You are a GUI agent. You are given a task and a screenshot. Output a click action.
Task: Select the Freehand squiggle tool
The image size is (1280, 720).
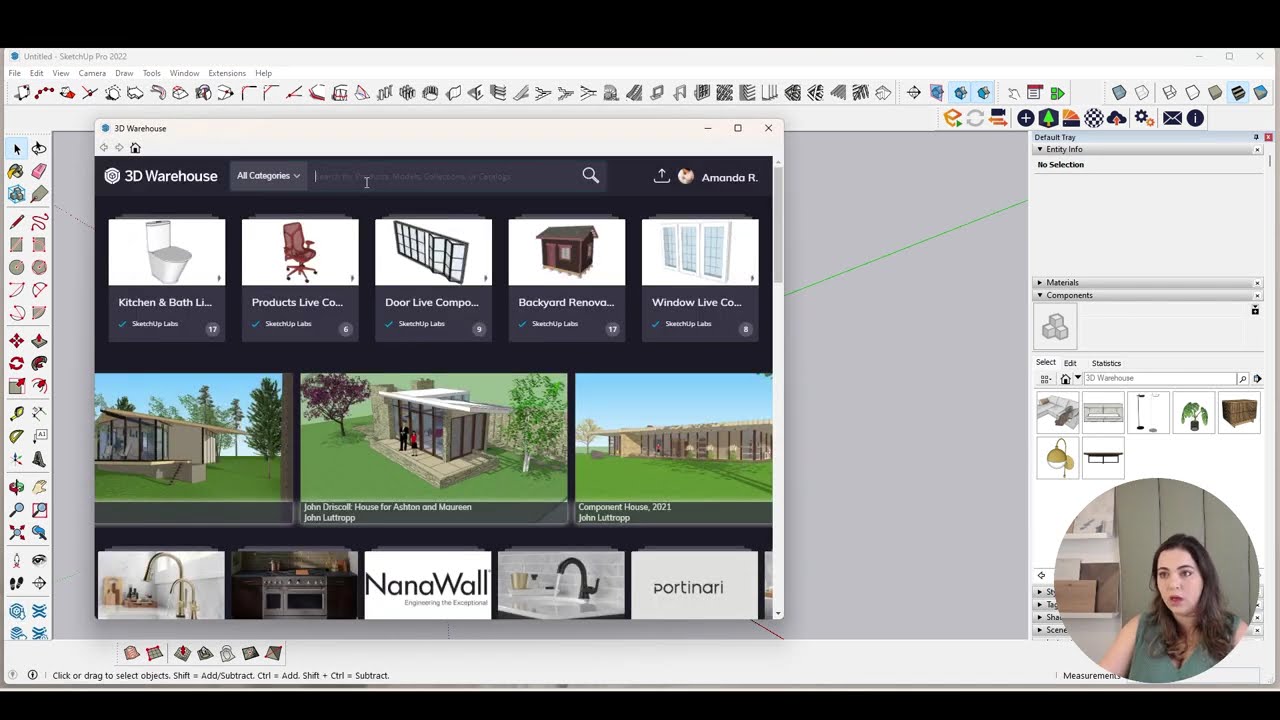pyautogui.click(x=39, y=222)
